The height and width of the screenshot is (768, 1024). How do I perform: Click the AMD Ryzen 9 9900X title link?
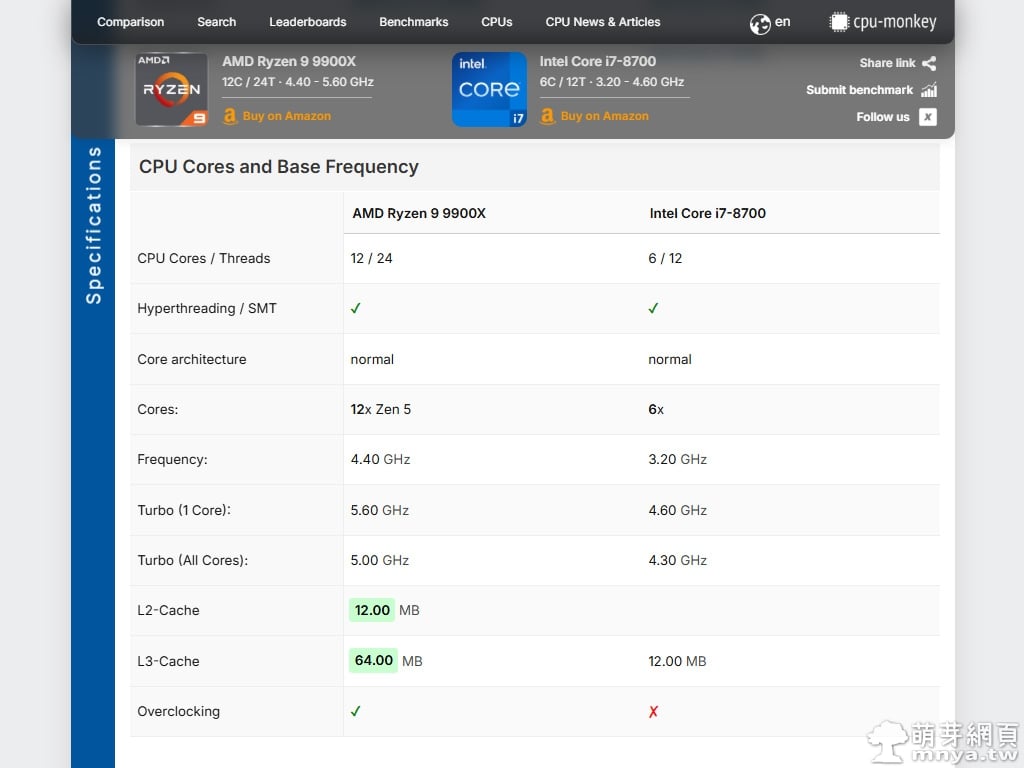pyautogui.click(x=289, y=61)
